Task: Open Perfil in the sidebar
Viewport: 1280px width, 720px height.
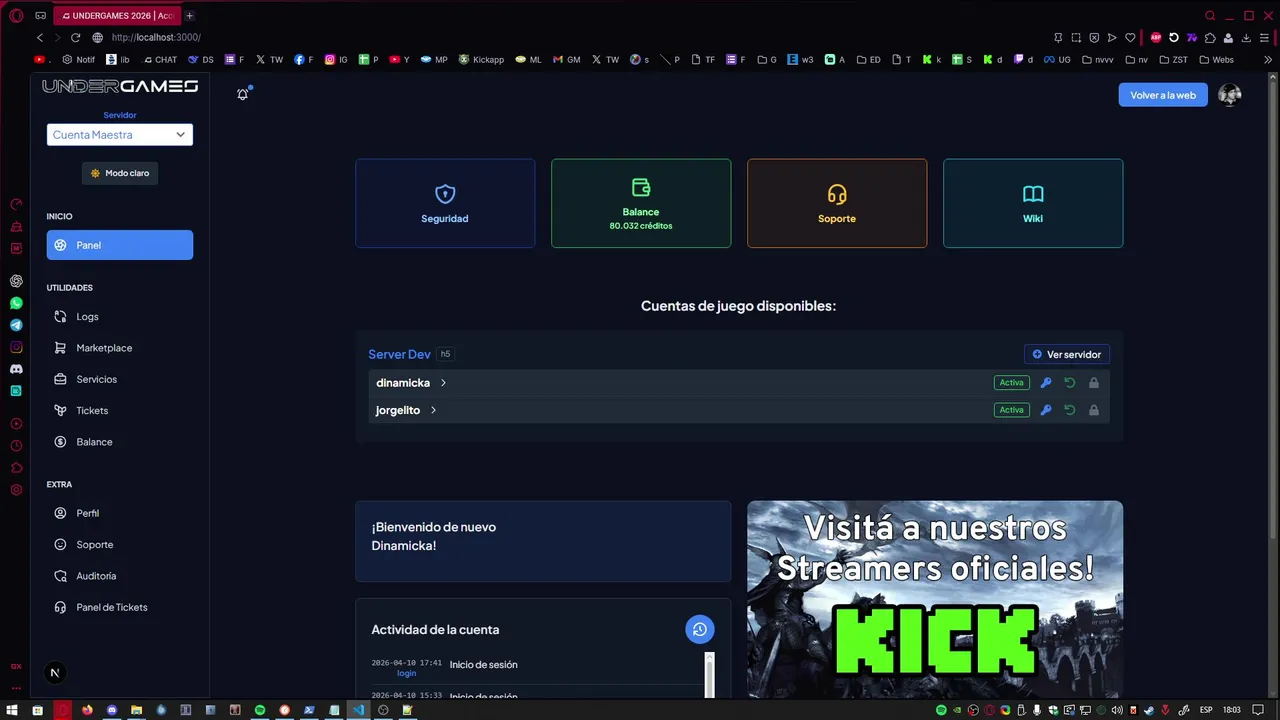Action: coord(120,513)
